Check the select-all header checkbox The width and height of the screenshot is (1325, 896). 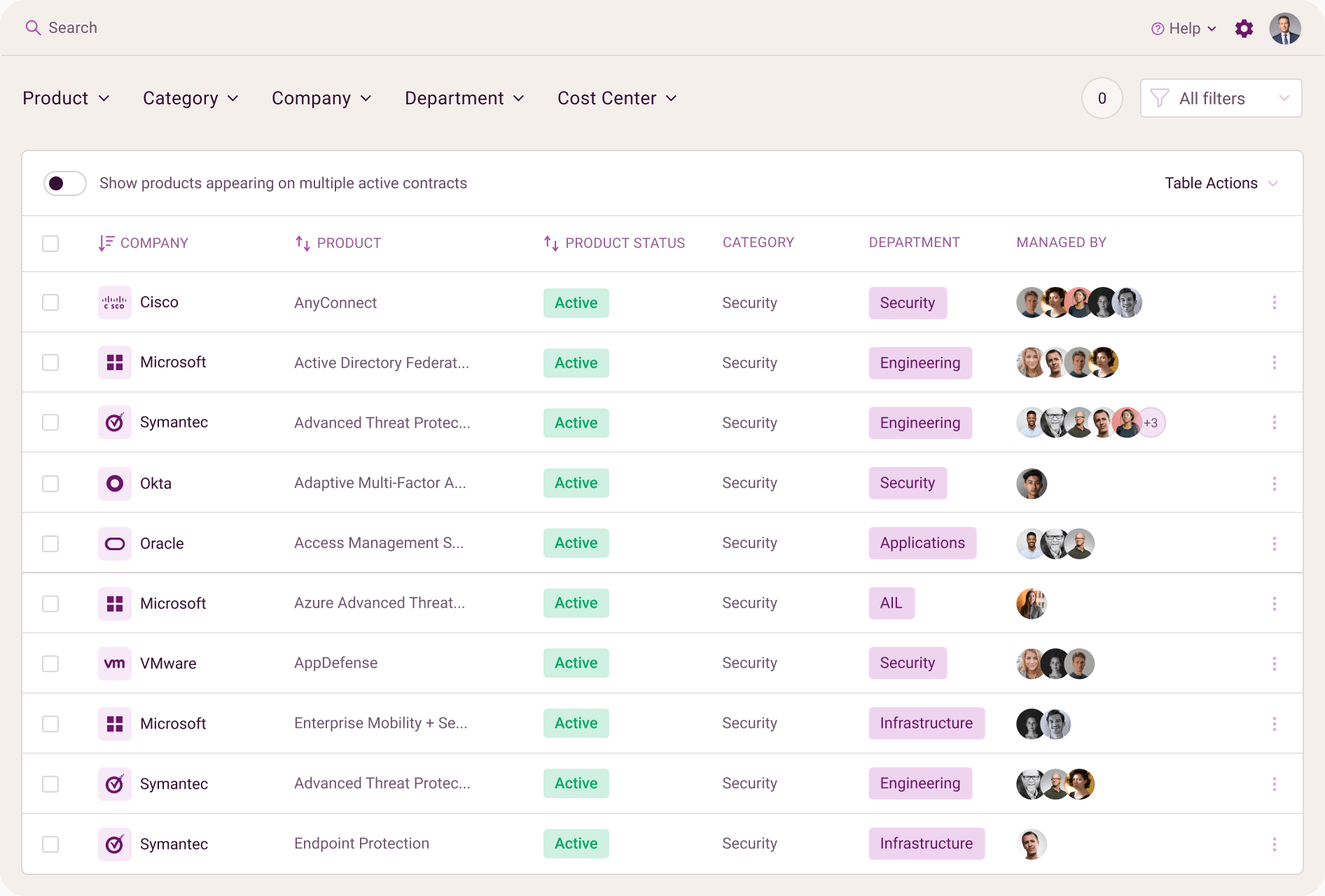pyautogui.click(x=50, y=244)
